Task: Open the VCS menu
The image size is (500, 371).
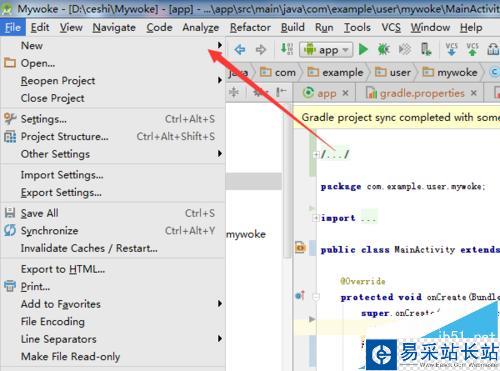Action: tap(391, 27)
